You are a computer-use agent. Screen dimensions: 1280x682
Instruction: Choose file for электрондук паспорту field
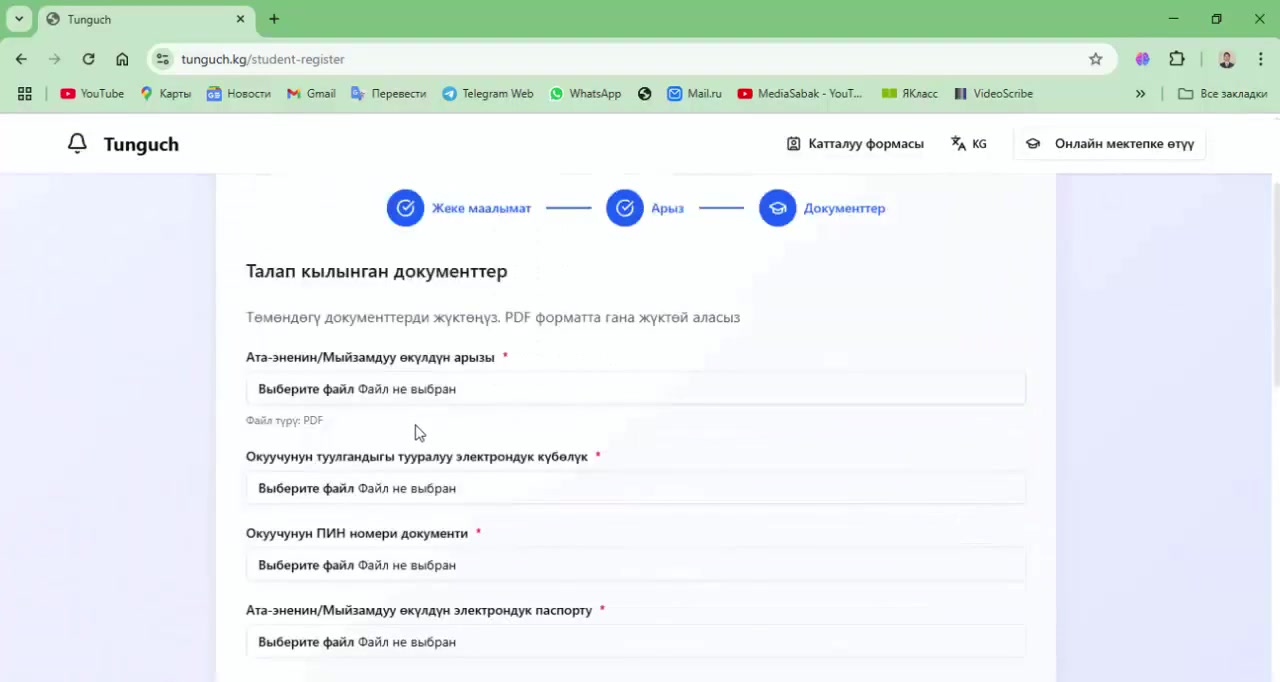pos(636,642)
